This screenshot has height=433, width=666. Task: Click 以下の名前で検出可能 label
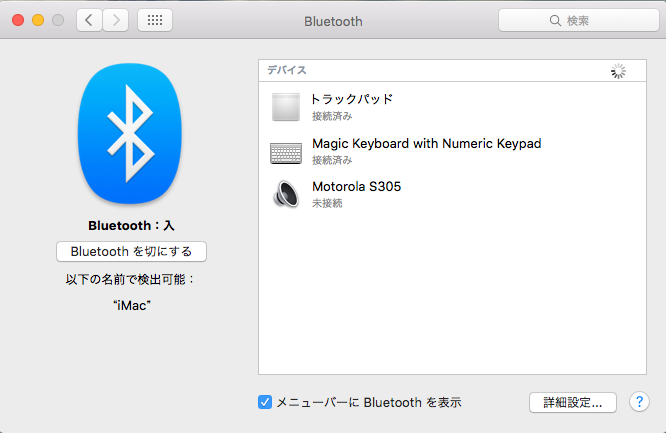point(130,280)
